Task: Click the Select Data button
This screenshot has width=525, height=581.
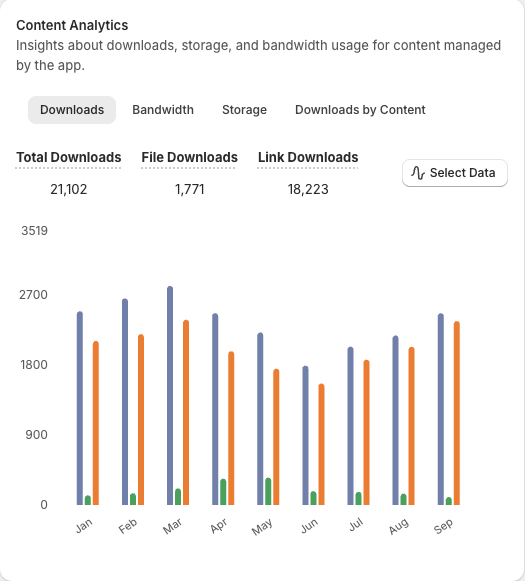Action: [455, 173]
